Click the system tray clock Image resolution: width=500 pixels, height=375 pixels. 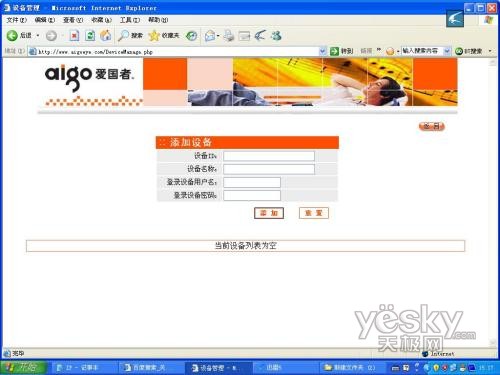486,368
